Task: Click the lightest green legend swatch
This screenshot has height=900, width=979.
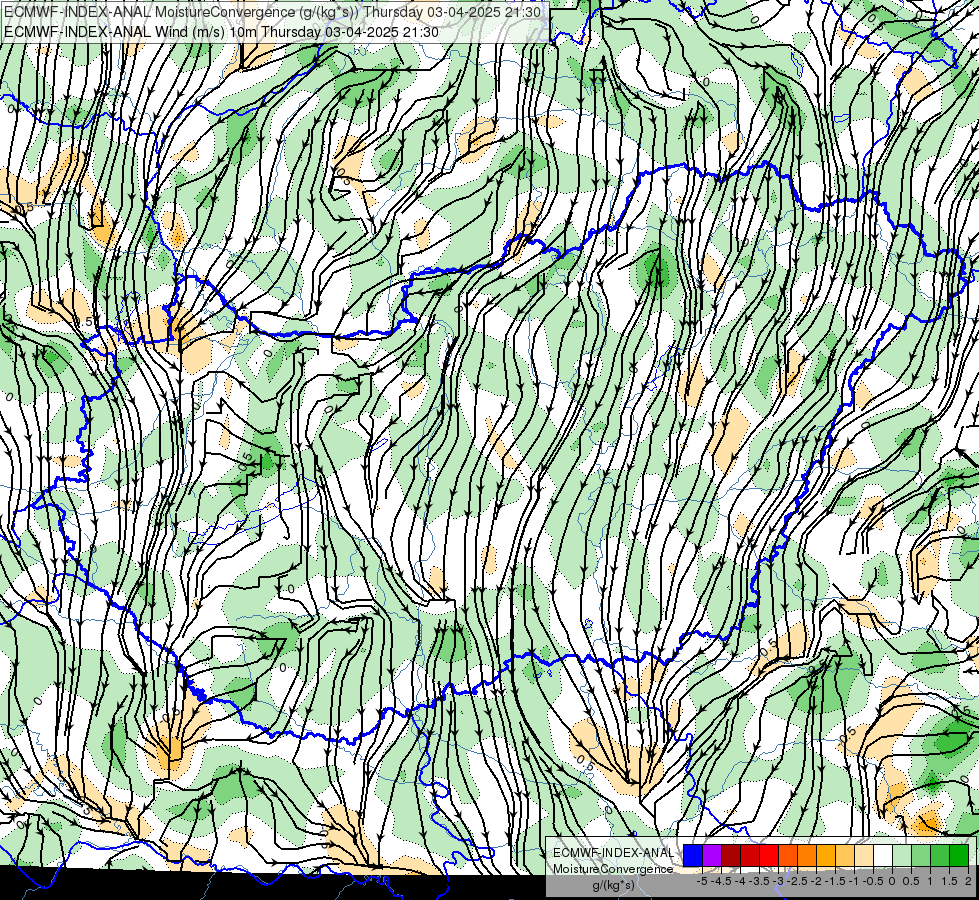Action: click(902, 855)
